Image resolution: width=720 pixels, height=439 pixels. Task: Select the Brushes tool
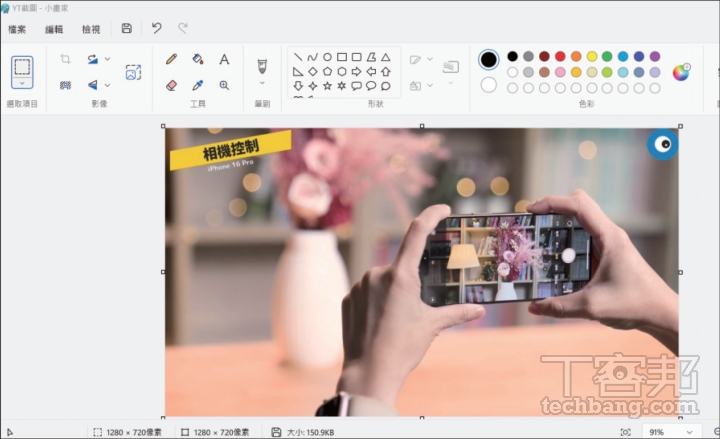[x=262, y=66]
